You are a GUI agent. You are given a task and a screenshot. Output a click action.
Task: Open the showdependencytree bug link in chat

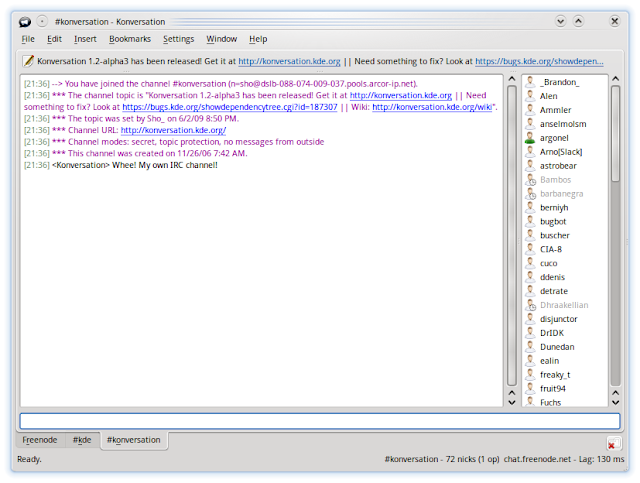230,107
